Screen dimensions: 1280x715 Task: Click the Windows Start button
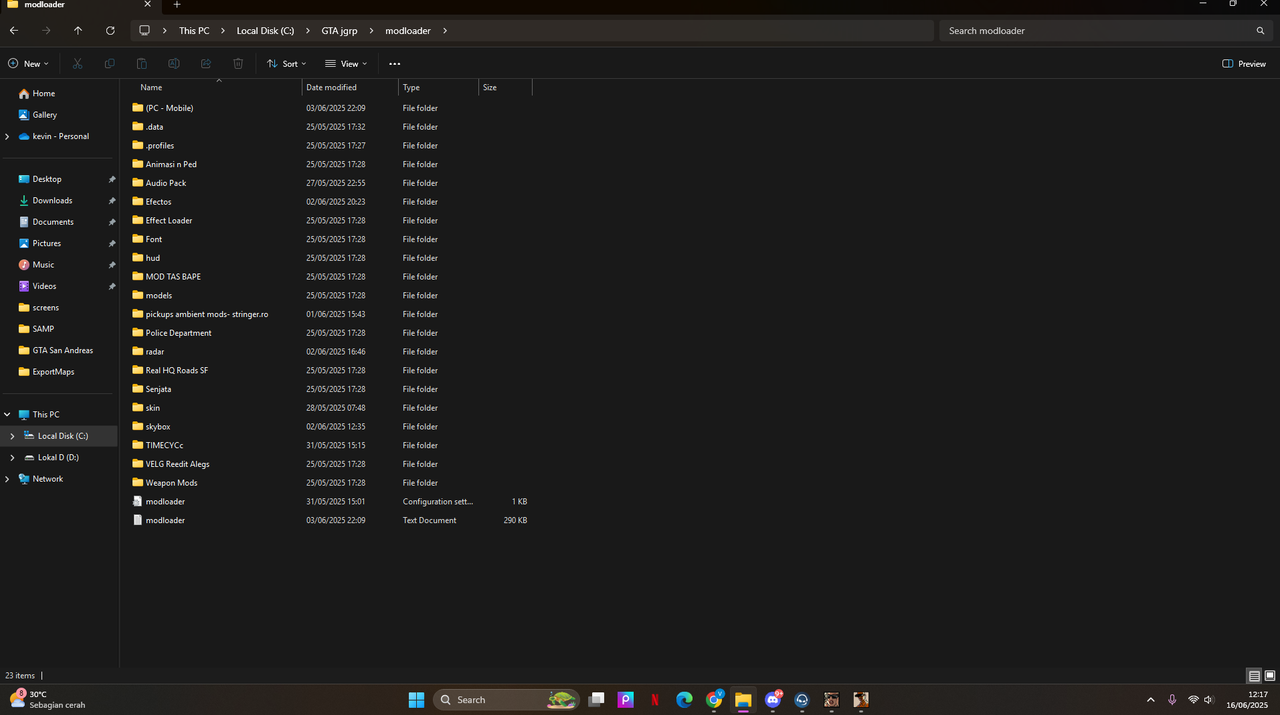(416, 700)
